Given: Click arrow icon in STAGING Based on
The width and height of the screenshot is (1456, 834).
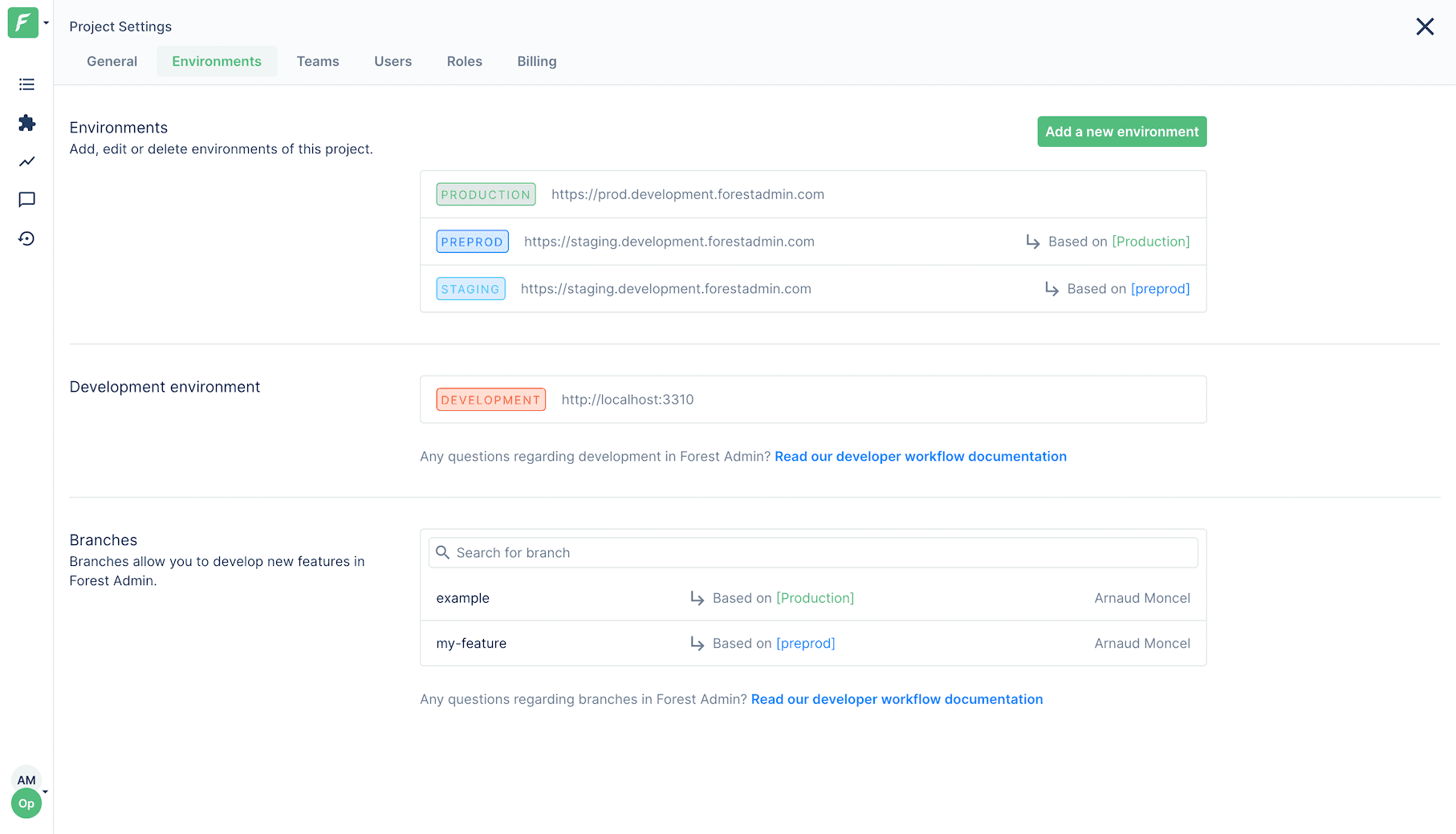Looking at the screenshot, I should click(x=1052, y=289).
